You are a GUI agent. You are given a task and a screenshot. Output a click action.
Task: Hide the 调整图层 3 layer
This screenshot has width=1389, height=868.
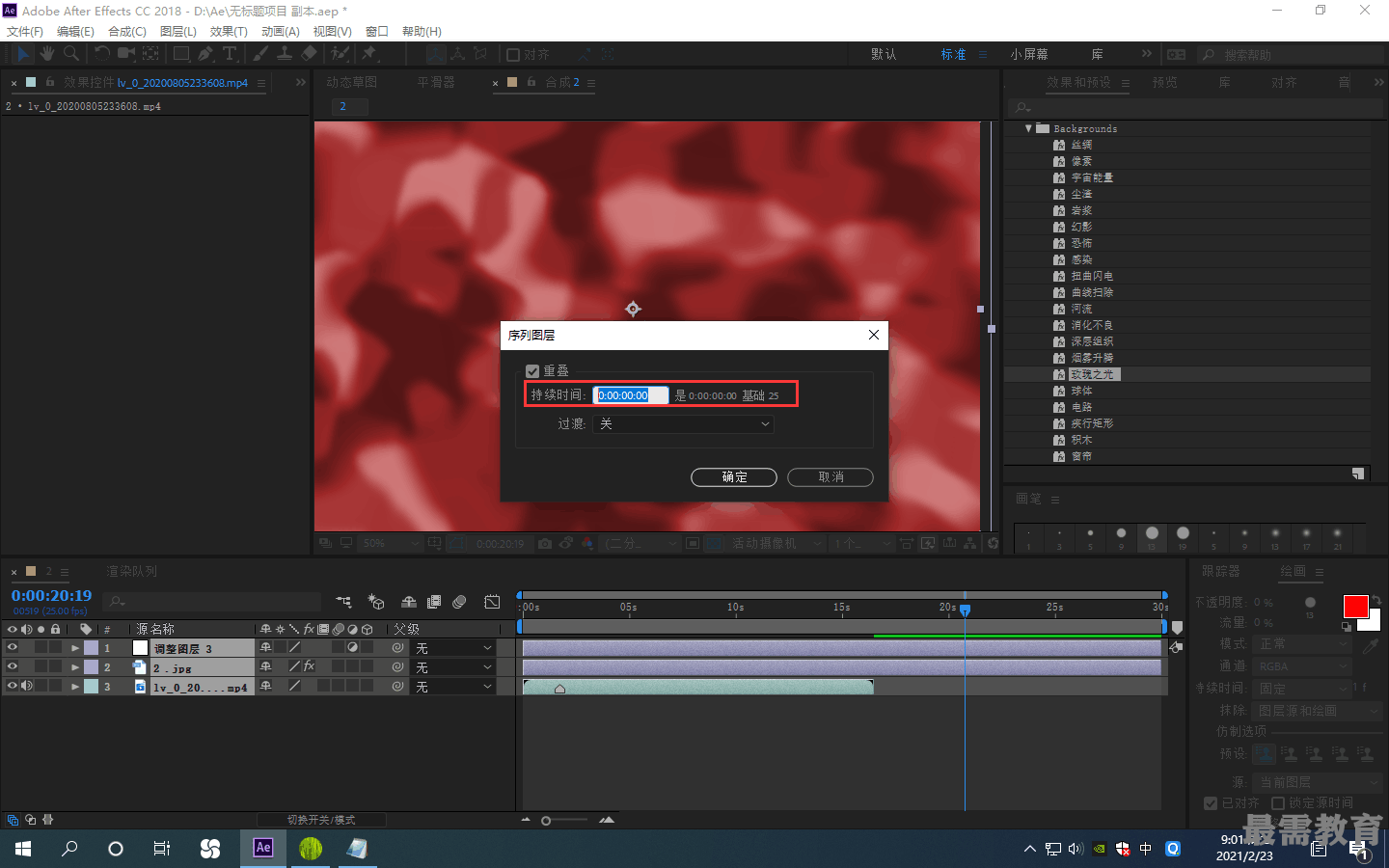pos(12,648)
